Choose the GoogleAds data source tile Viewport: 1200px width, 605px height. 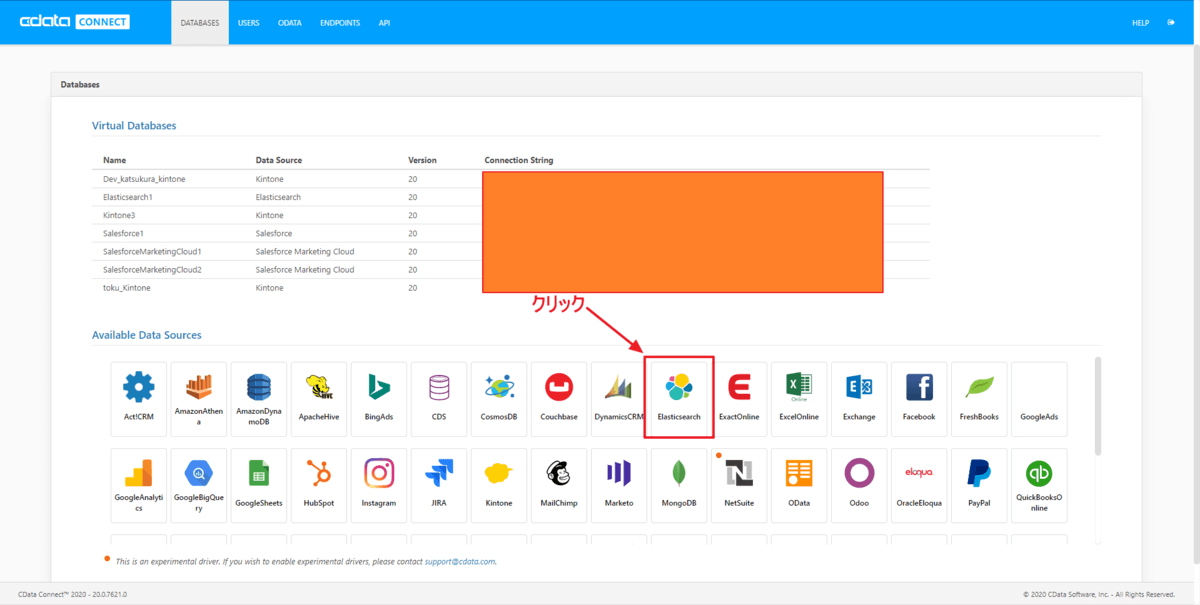coord(1039,399)
